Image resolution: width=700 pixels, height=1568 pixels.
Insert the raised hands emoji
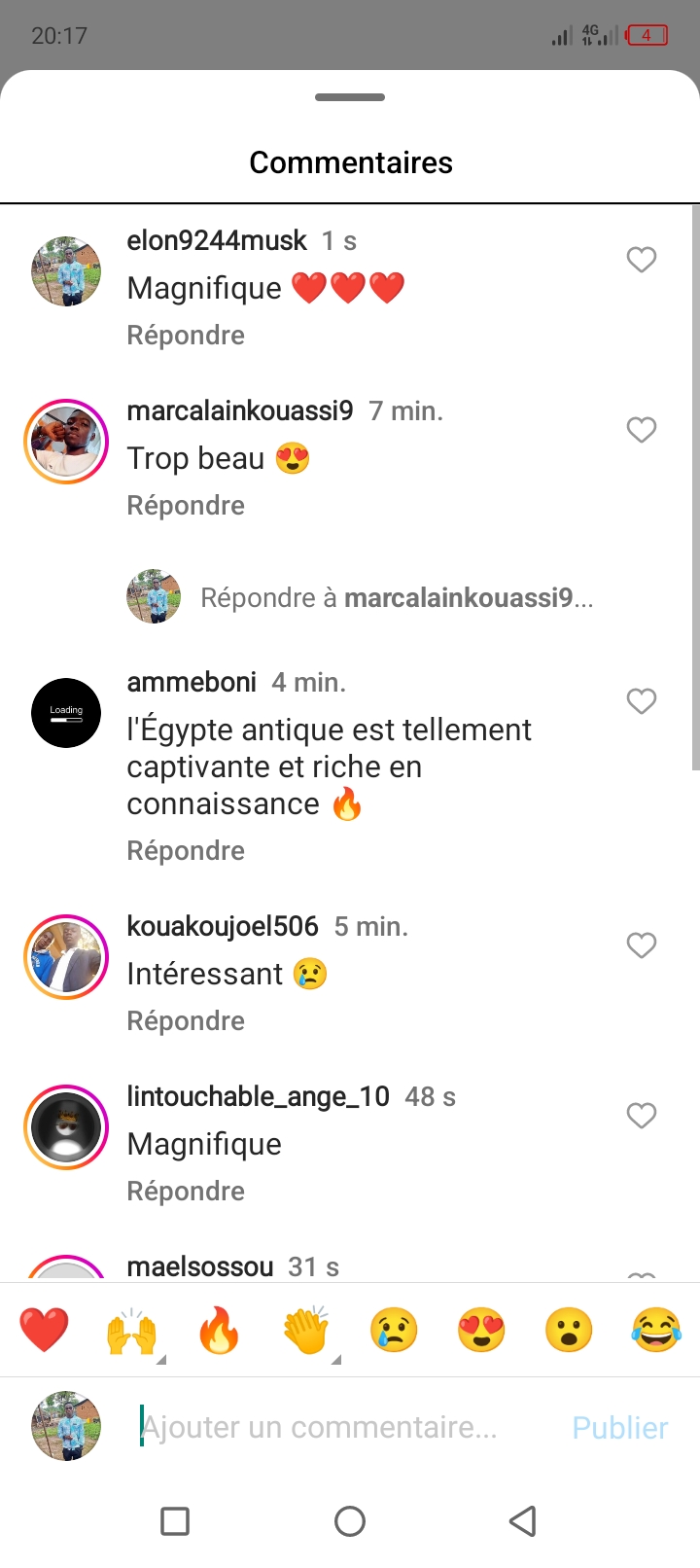[x=131, y=1331]
